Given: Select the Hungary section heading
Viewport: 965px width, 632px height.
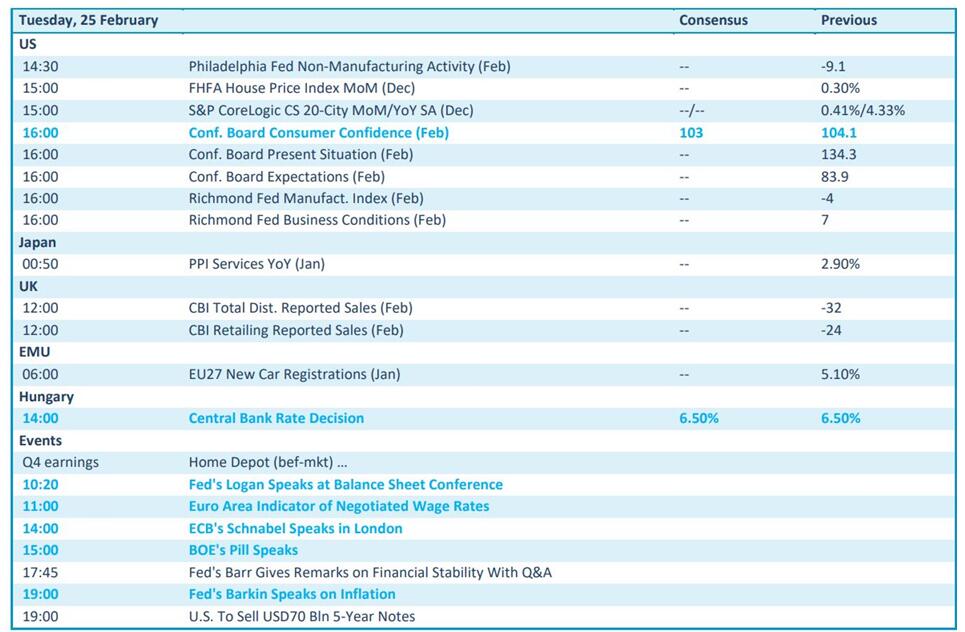Looking at the screenshot, I should (x=46, y=396).
